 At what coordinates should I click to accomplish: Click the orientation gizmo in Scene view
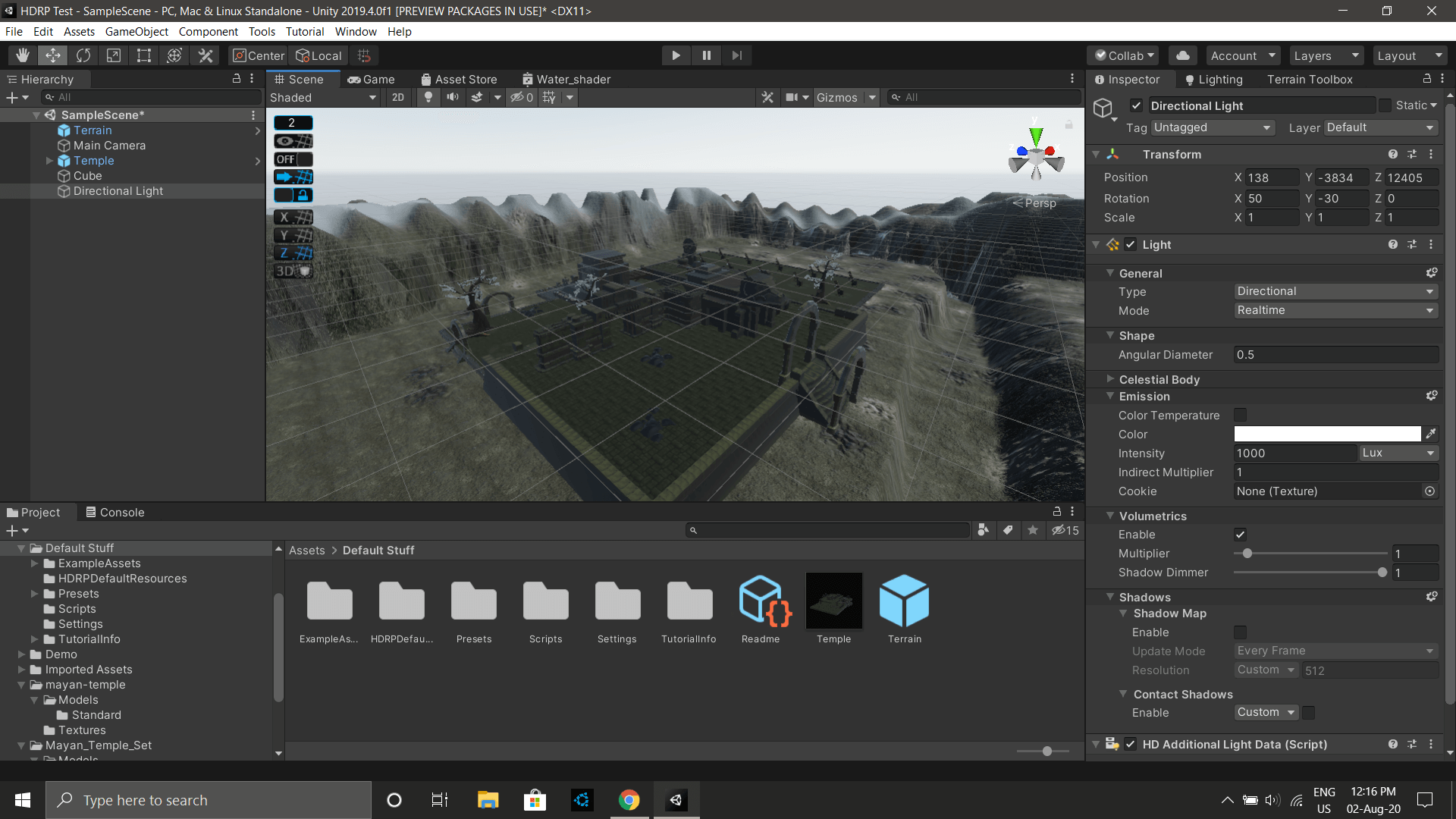pyautogui.click(x=1036, y=157)
